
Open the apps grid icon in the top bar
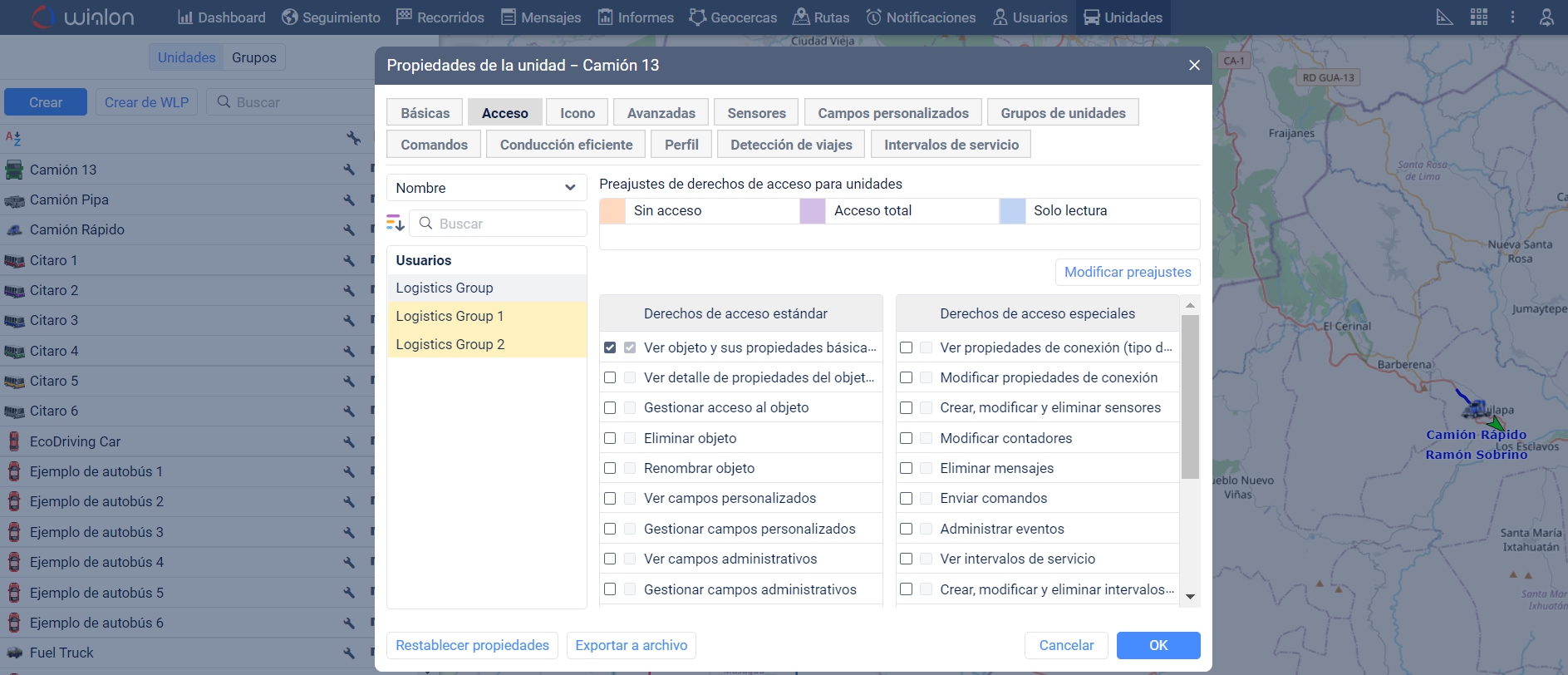pos(1479,17)
